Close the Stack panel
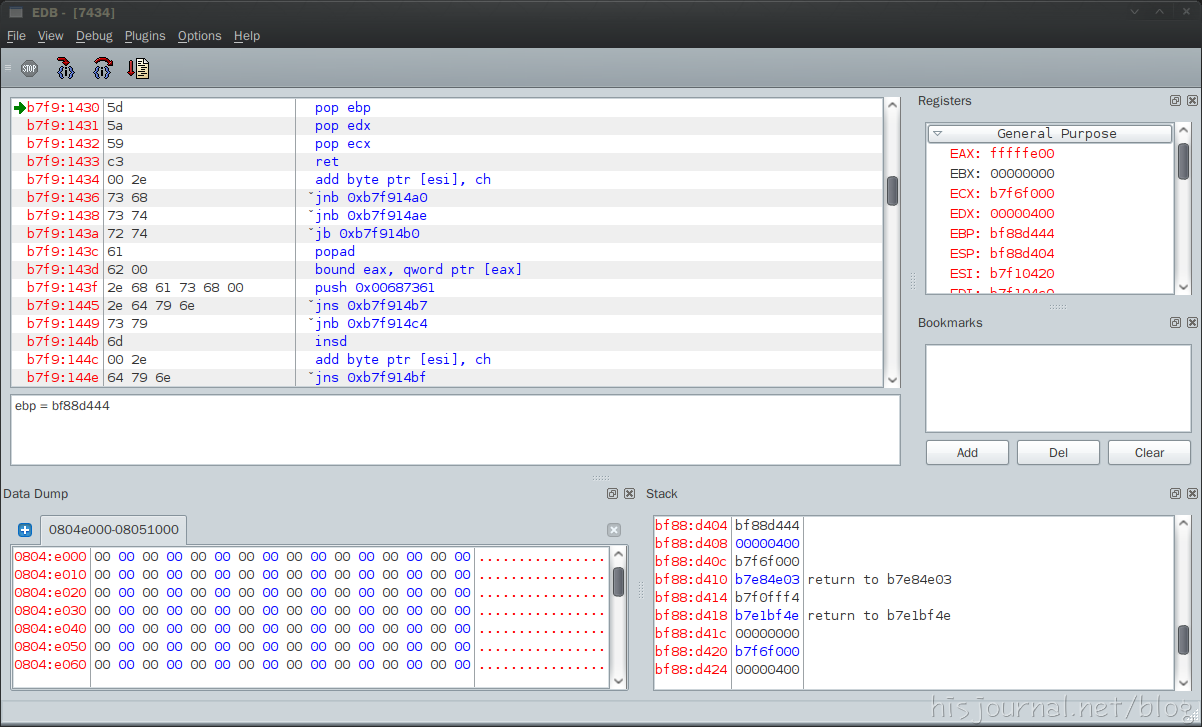Viewport: 1202px width, 727px height. tap(1192, 494)
